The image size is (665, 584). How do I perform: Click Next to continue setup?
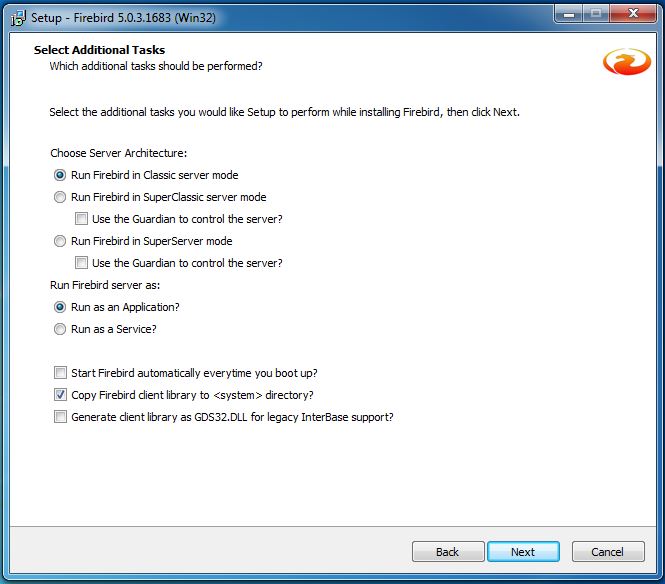tap(522, 552)
